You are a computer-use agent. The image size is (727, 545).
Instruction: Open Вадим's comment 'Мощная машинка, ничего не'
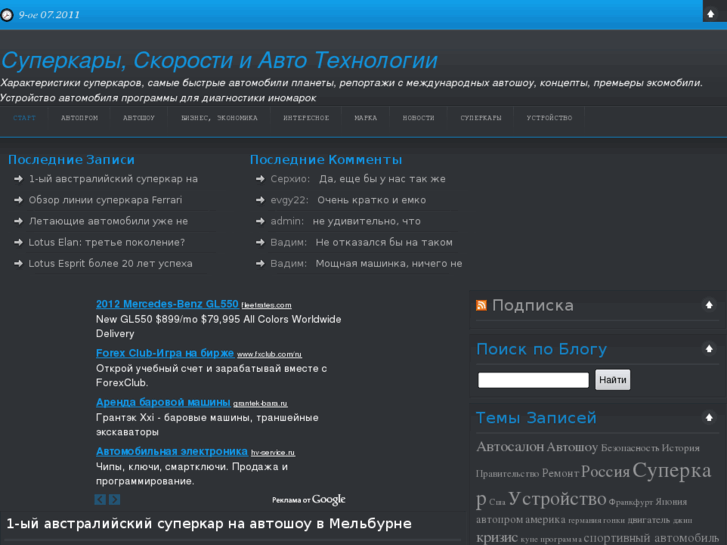click(389, 263)
